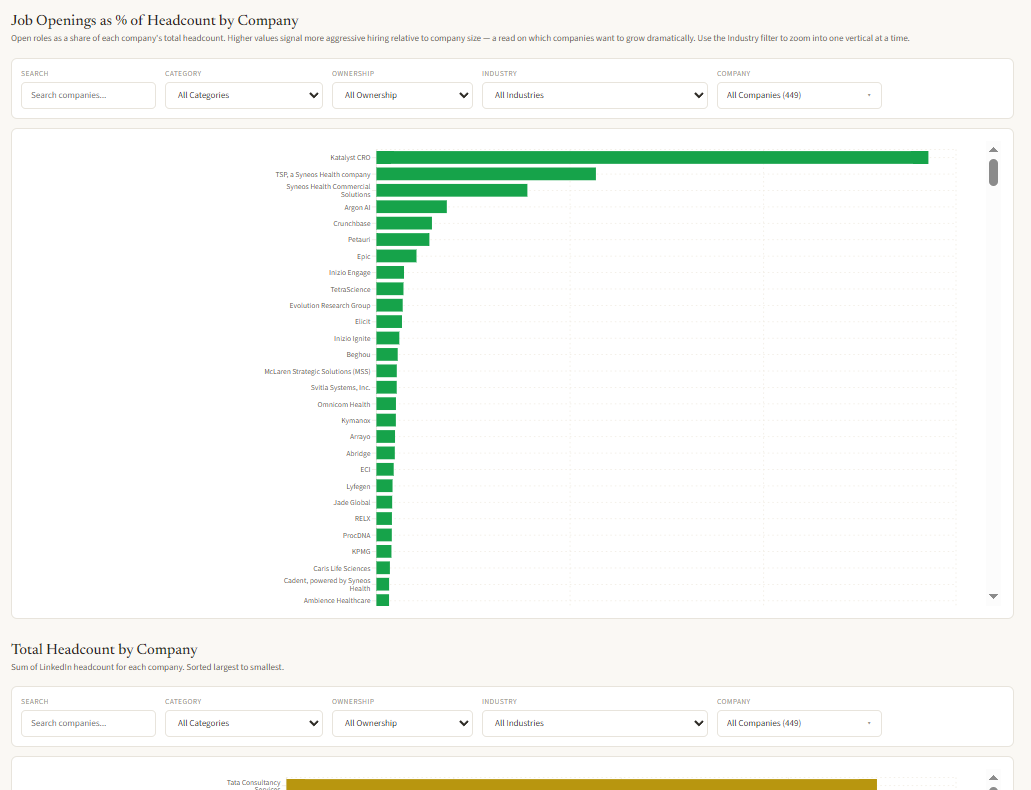Viewport: 1031px width, 790px height.
Task: Click the Ambience Healthcare label
Action: point(337,601)
